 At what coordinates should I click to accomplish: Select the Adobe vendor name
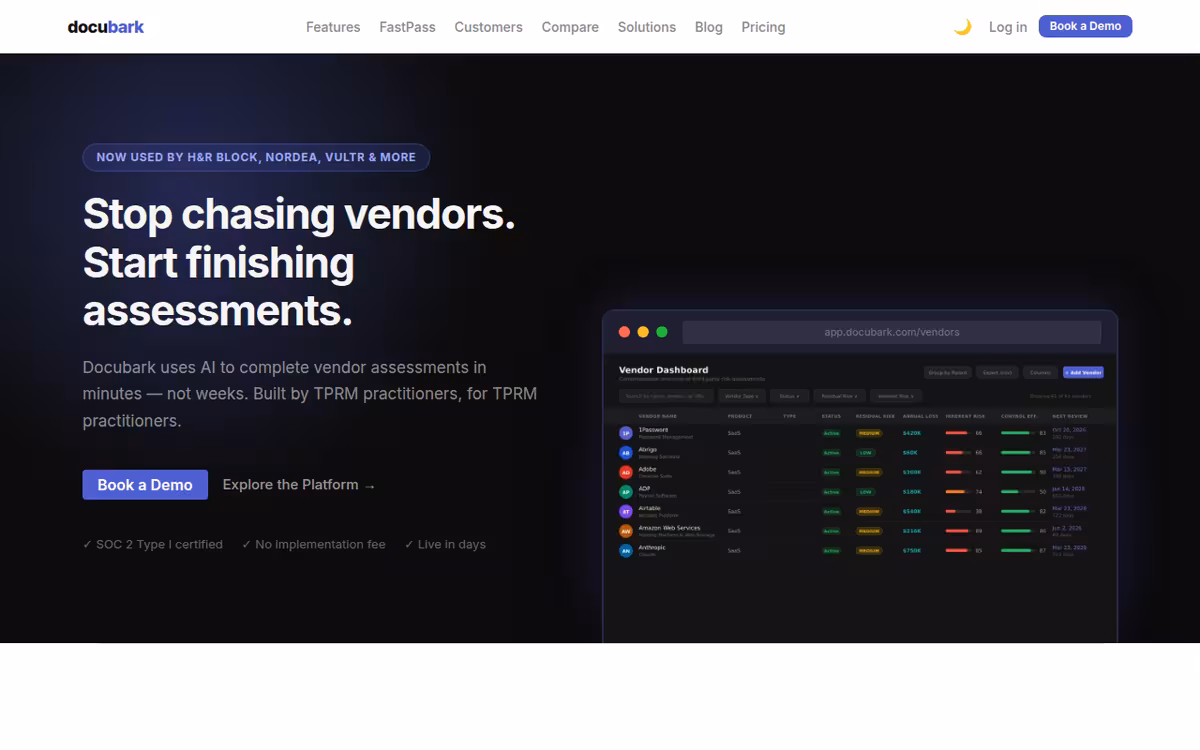pos(647,469)
